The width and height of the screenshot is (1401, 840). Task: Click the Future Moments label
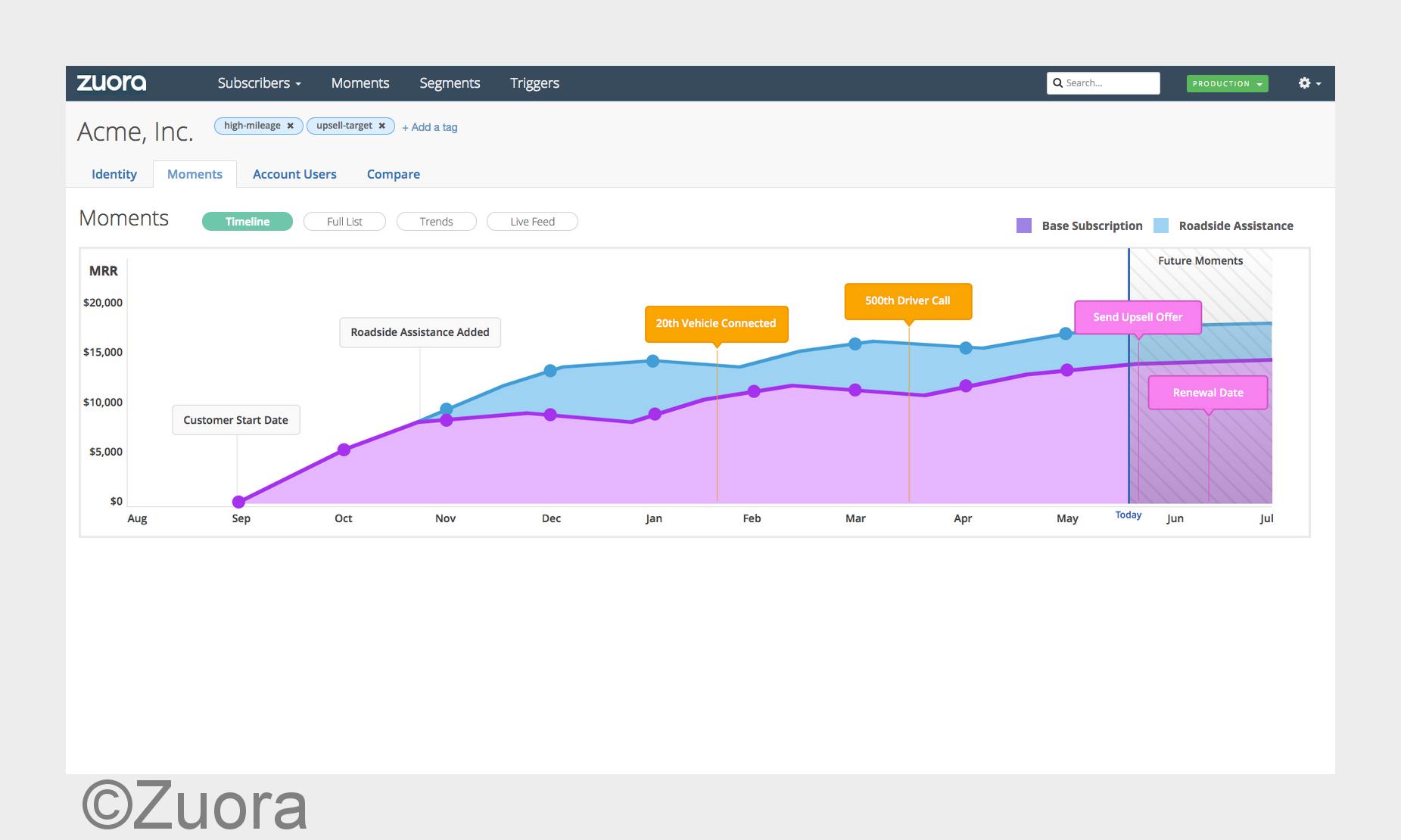(1200, 261)
